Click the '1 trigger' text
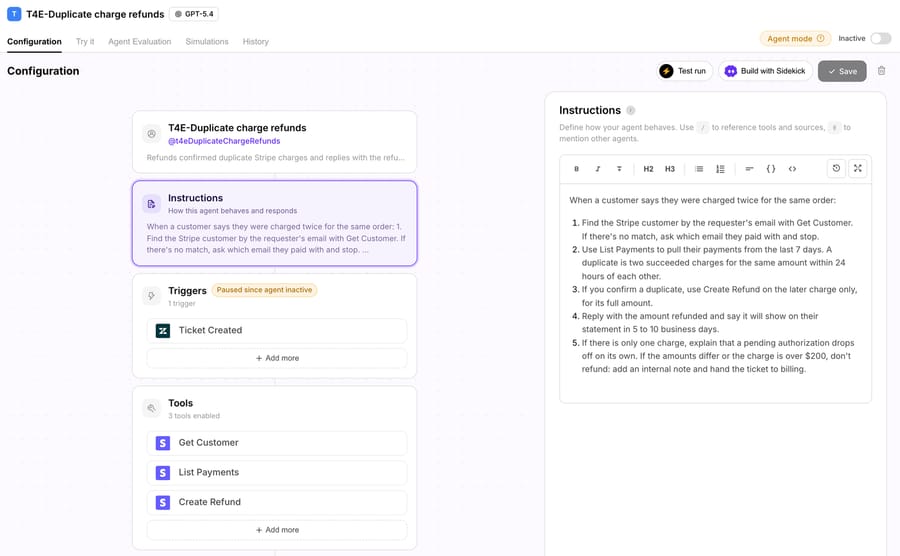The height and width of the screenshot is (556, 900). 182,304
